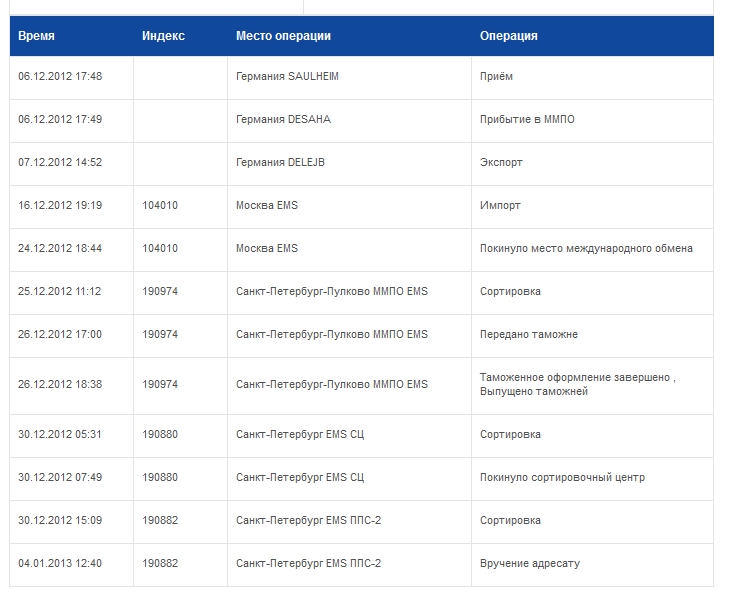Click the Германия DELEJB location

(x=280, y=162)
